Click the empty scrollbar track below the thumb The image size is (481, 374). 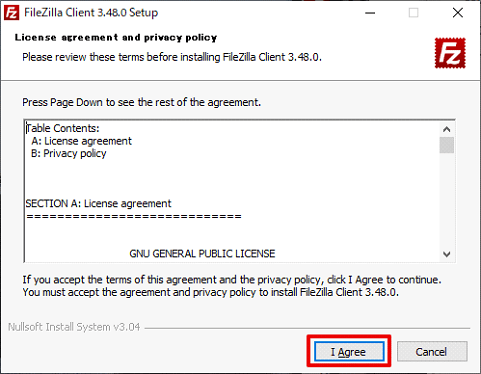447,200
